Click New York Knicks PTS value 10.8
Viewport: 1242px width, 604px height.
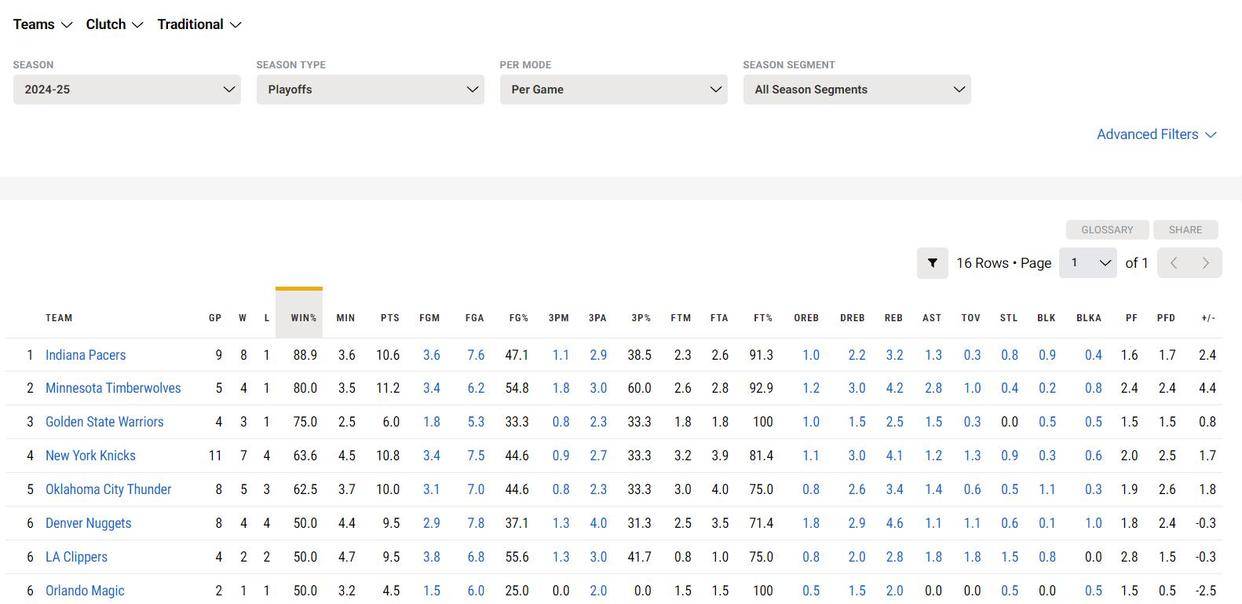pos(388,456)
